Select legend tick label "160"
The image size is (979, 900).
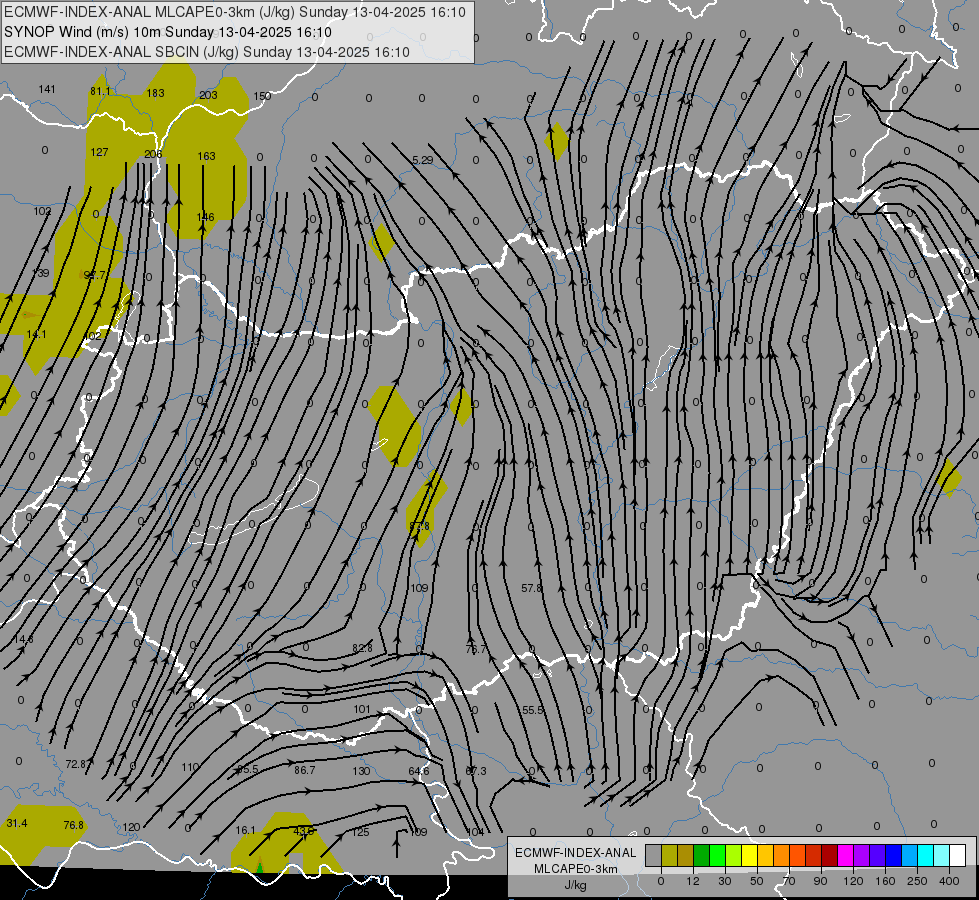point(885,881)
